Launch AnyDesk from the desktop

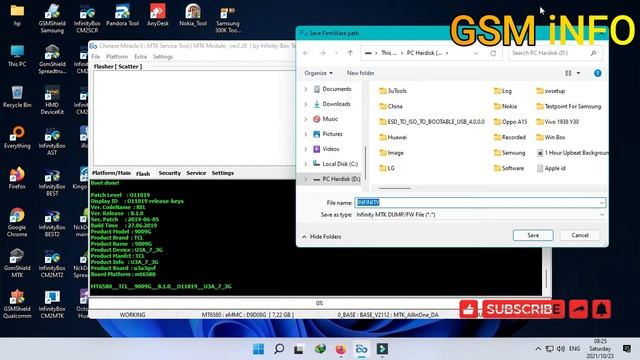[x=158, y=16]
